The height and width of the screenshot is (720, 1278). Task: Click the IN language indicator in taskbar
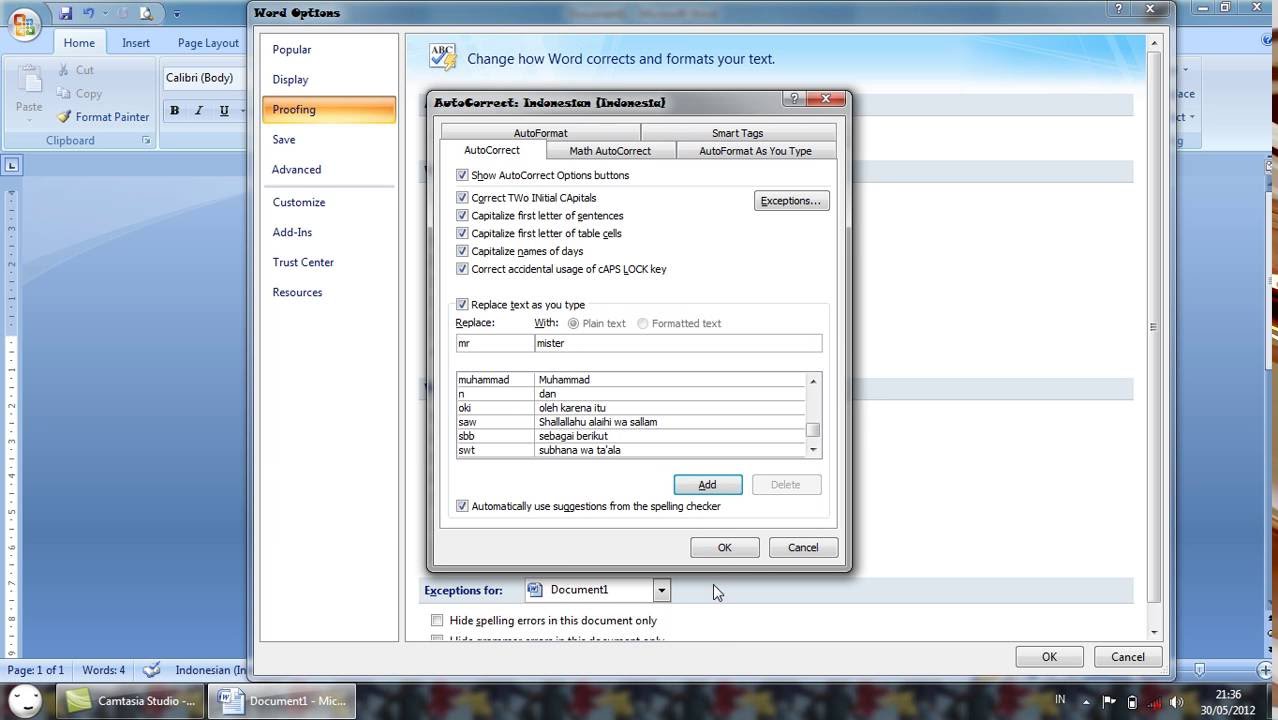coord(1060,700)
